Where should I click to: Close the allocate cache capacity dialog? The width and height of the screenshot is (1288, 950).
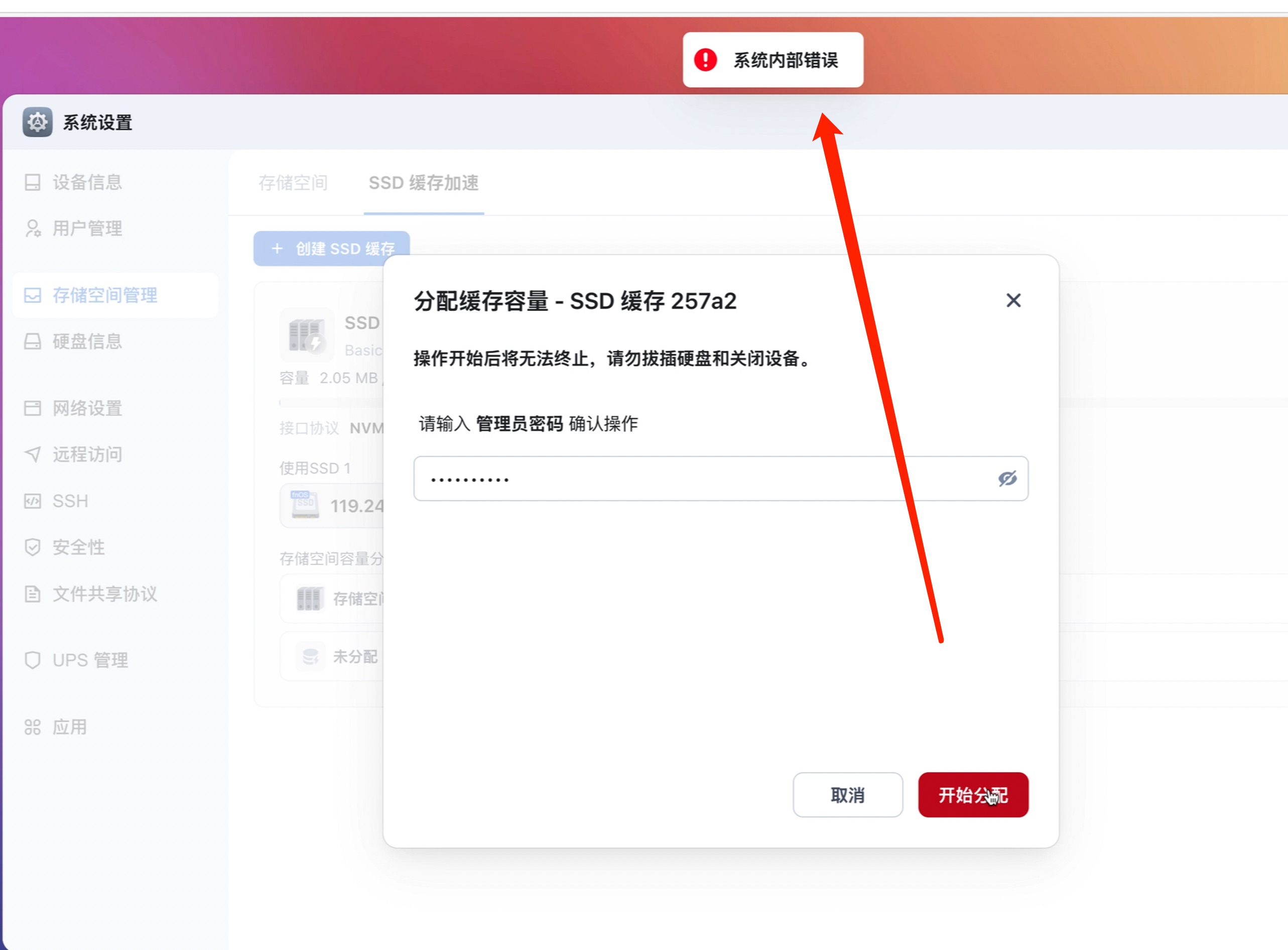coord(1013,300)
